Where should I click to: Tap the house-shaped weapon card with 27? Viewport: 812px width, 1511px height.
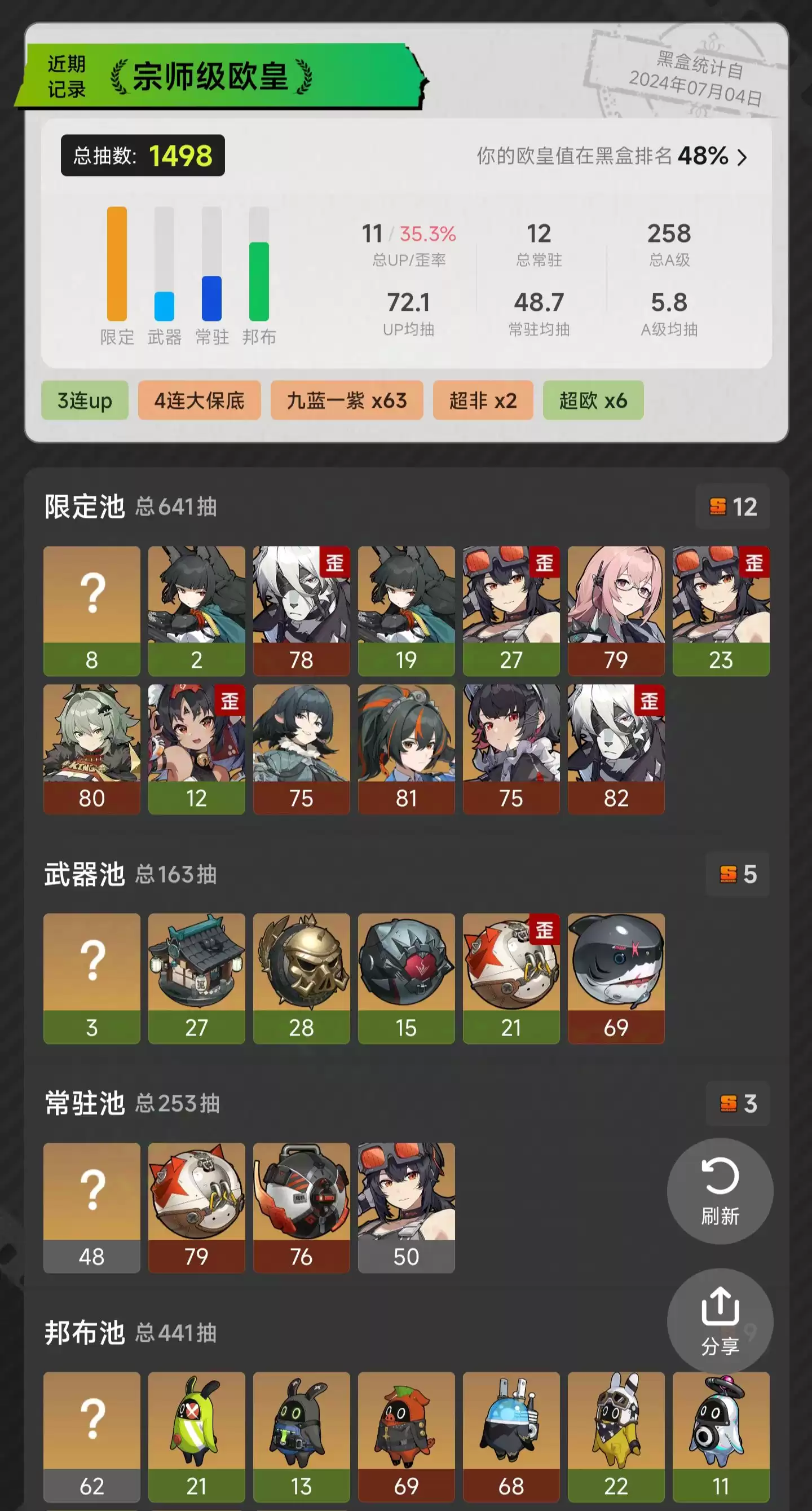196,978
